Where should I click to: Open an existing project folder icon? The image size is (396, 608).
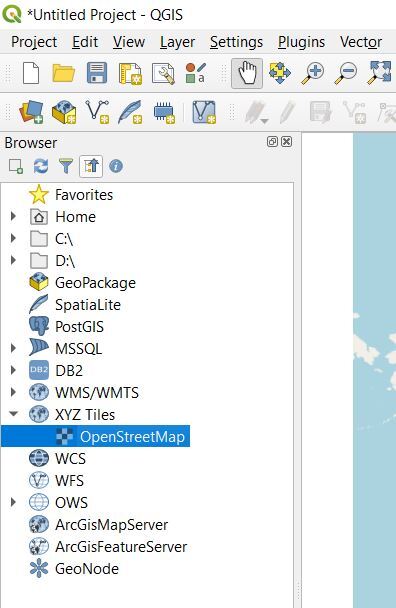click(x=64, y=73)
